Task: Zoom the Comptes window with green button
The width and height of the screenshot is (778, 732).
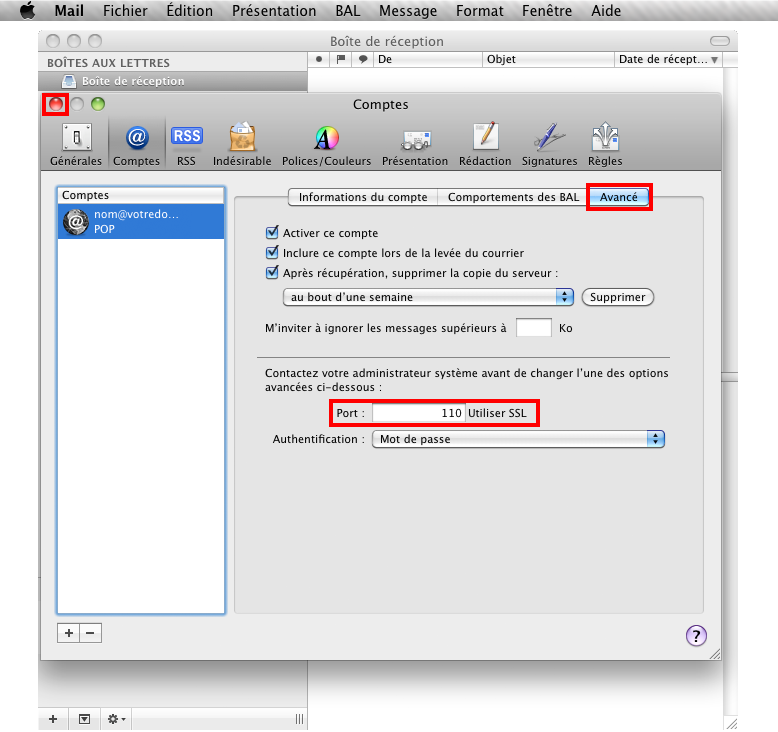Action: [98, 104]
